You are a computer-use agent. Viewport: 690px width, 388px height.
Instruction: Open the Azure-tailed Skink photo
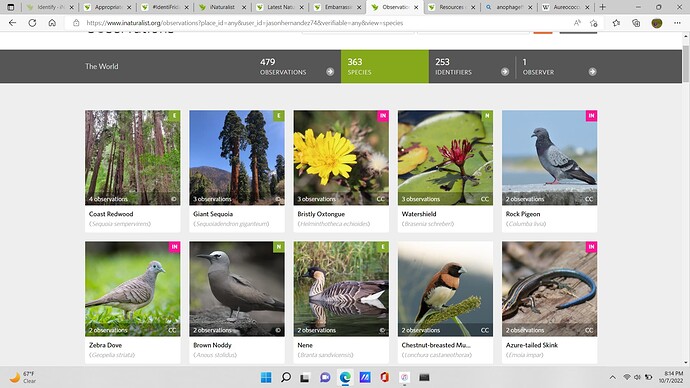[x=549, y=289]
